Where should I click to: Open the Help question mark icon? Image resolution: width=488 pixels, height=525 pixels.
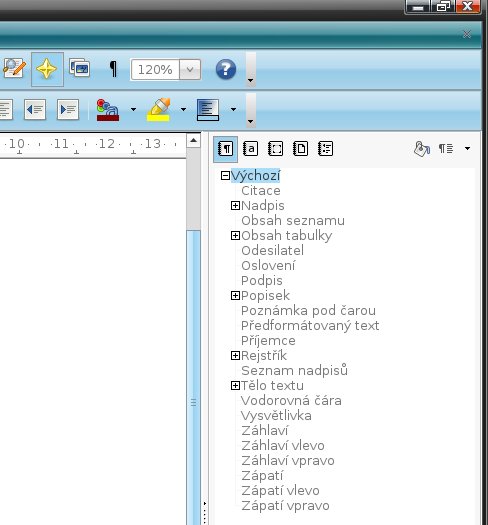(x=226, y=69)
